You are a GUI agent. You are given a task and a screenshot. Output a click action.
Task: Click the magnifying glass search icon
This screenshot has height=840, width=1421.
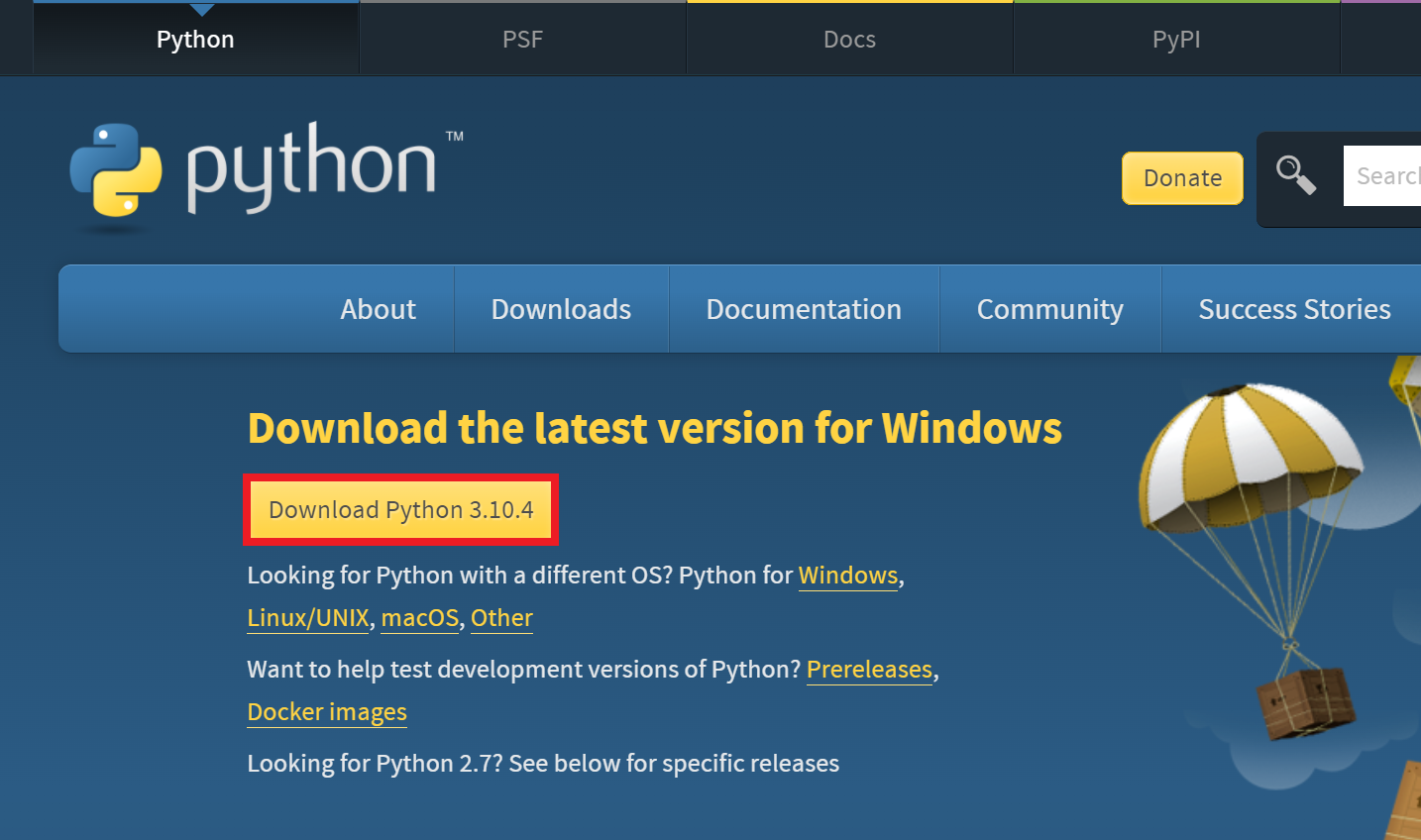point(1295,175)
